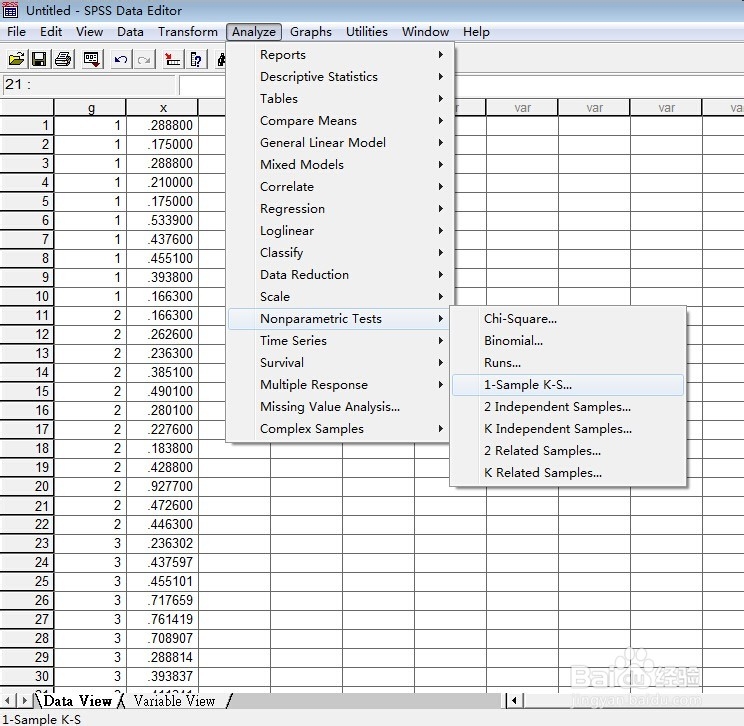Choose K Independent Samples test
744x726 pixels.
568,428
